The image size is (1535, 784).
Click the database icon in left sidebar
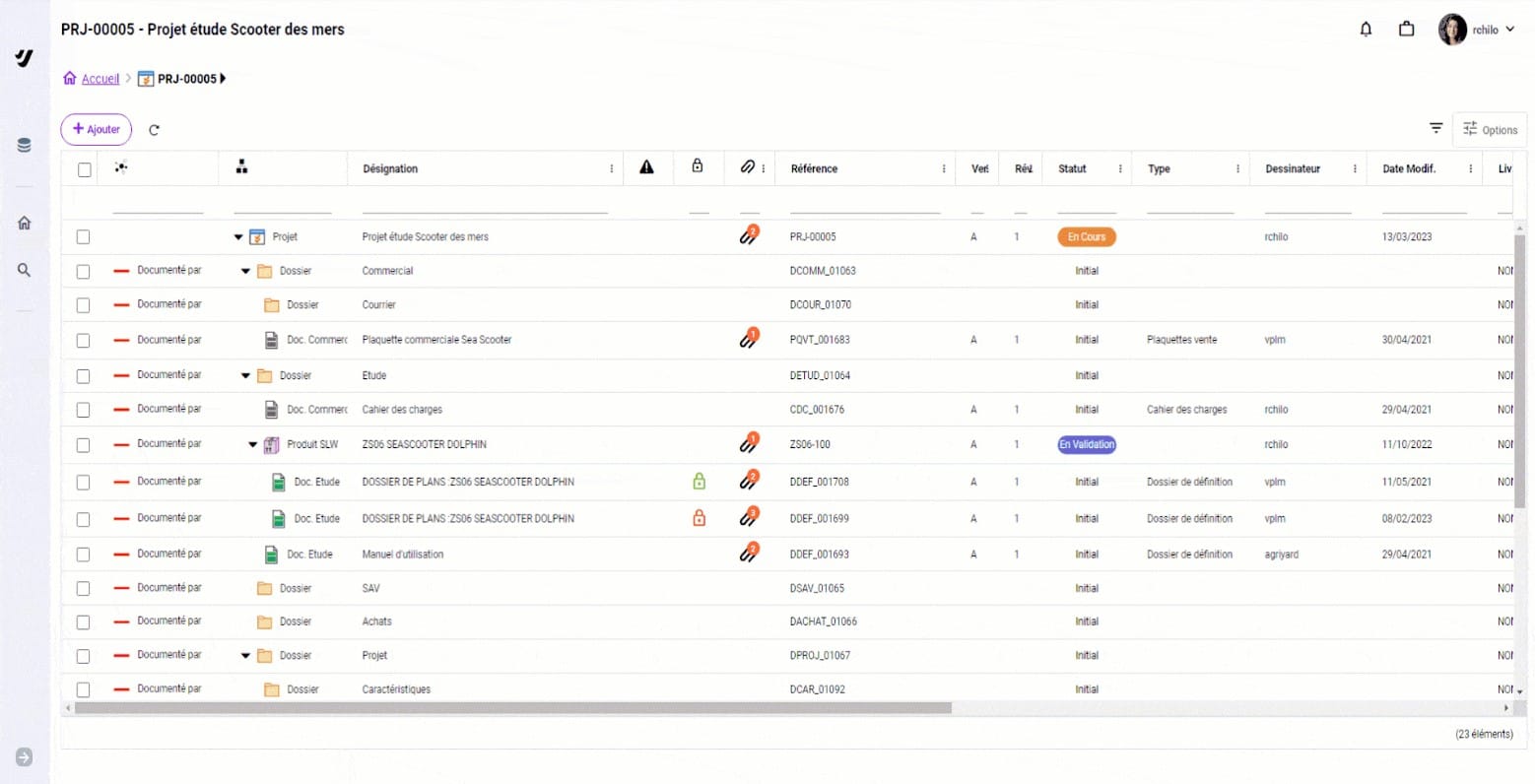click(x=24, y=145)
